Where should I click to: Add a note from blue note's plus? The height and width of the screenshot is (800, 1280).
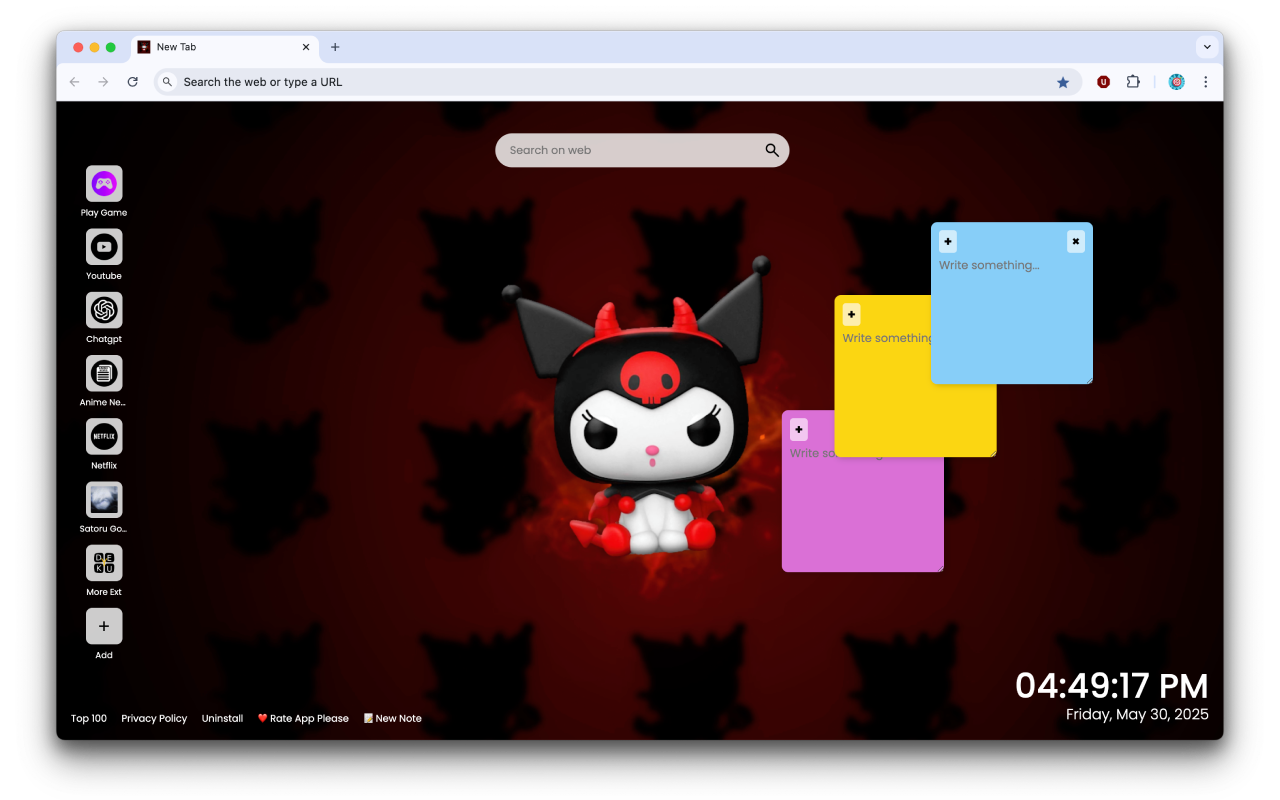tap(948, 241)
